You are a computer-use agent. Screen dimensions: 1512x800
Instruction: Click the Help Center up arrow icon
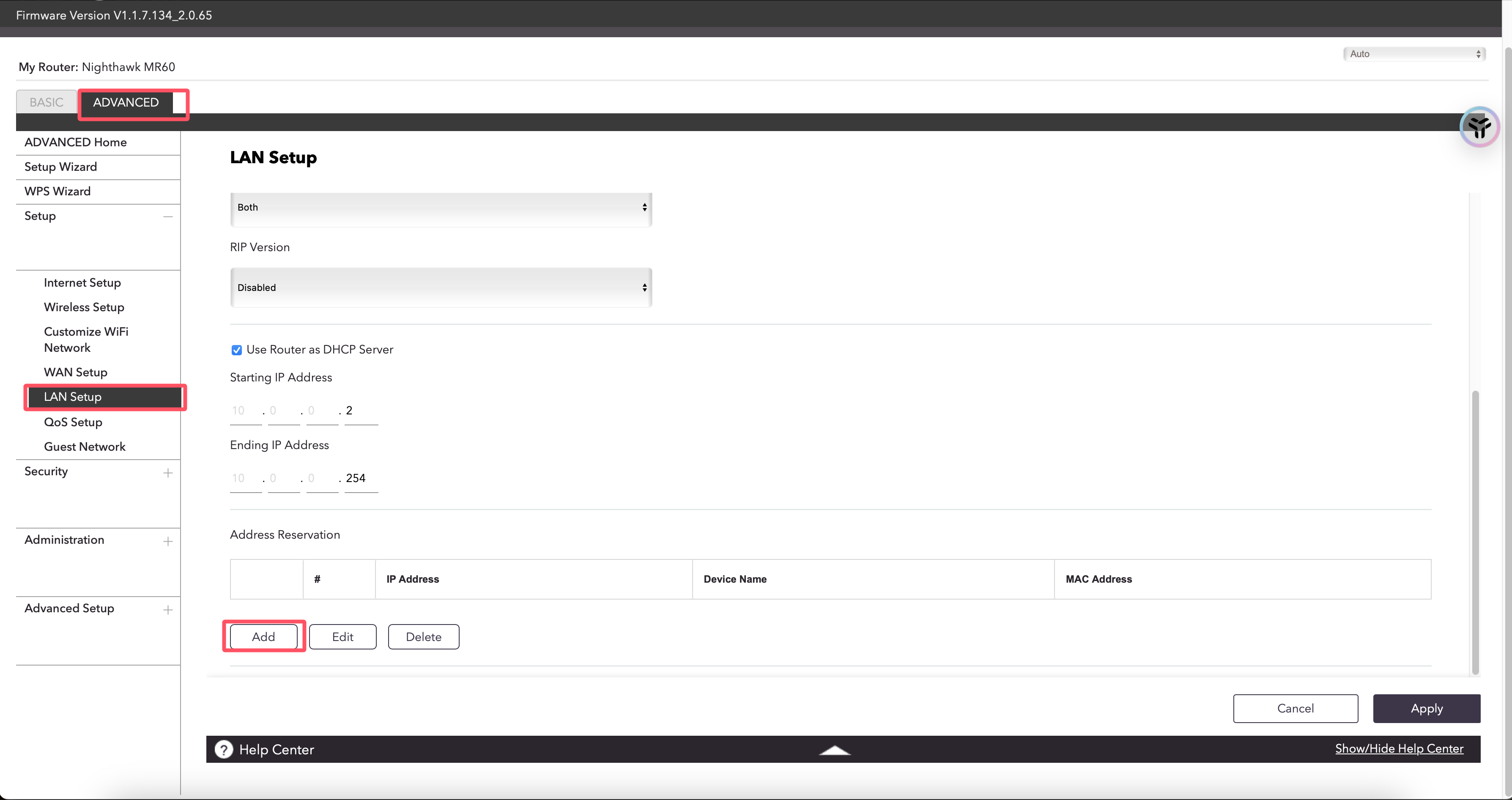coord(834,750)
